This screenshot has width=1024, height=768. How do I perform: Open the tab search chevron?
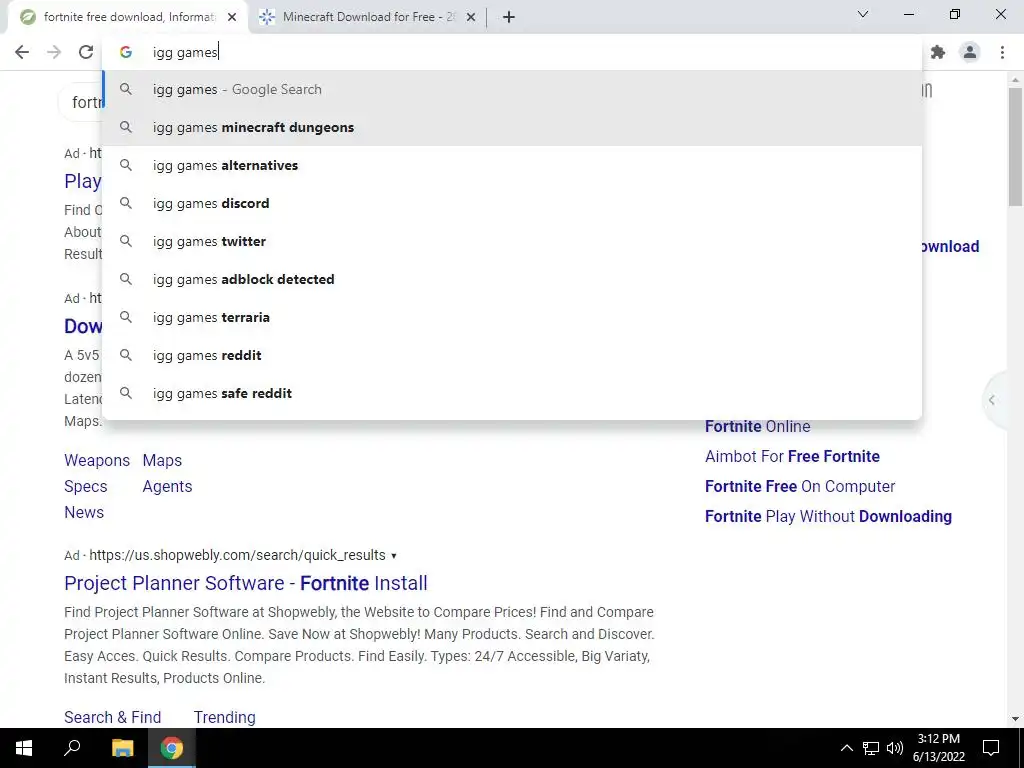pyautogui.click(x=863, y=14)
